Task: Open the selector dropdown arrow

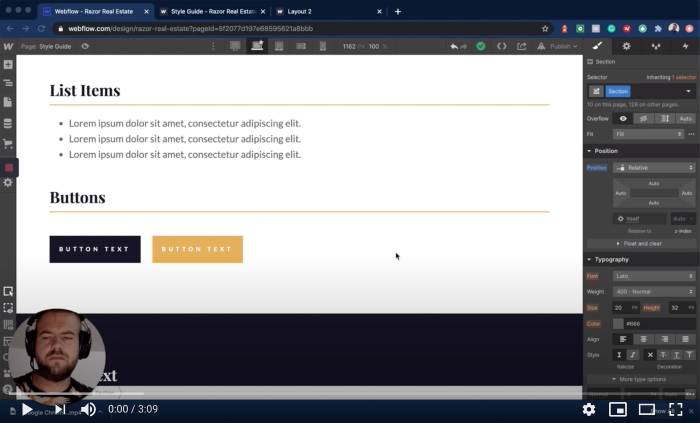Action: (x=688, y=91)
